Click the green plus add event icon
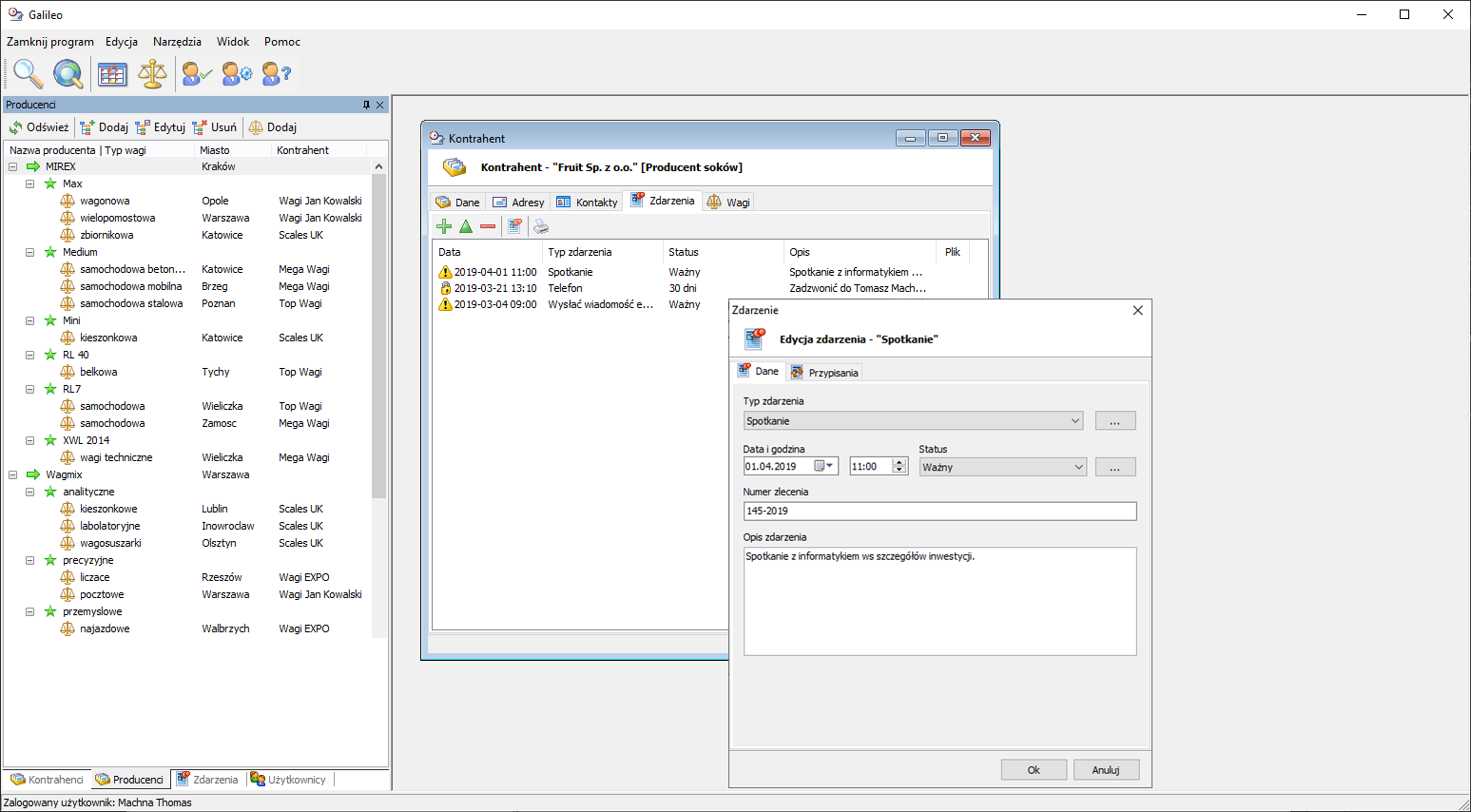Image resolution: width=1471 pixels, height=812 pixels. click(444, 226)
